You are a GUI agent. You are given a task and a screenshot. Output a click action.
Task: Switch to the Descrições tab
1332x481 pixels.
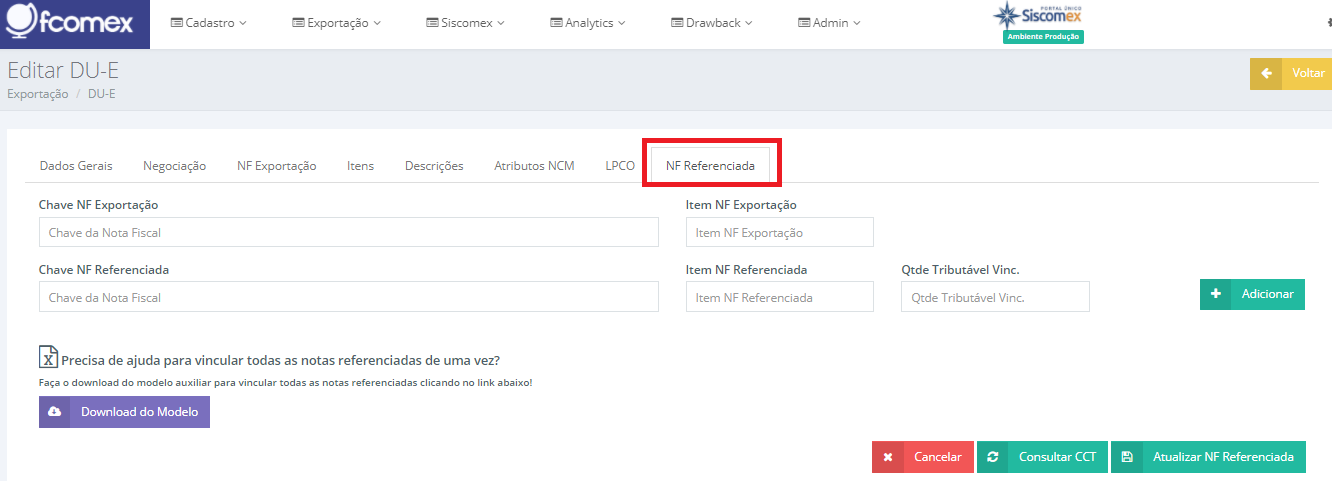point(434,166)
